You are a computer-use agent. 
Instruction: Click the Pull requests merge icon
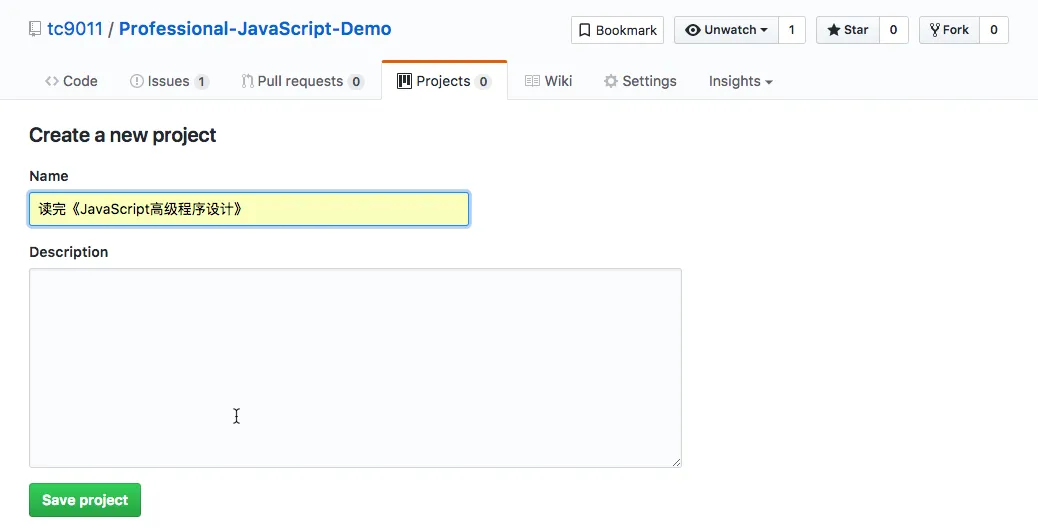tap(247, 81)
